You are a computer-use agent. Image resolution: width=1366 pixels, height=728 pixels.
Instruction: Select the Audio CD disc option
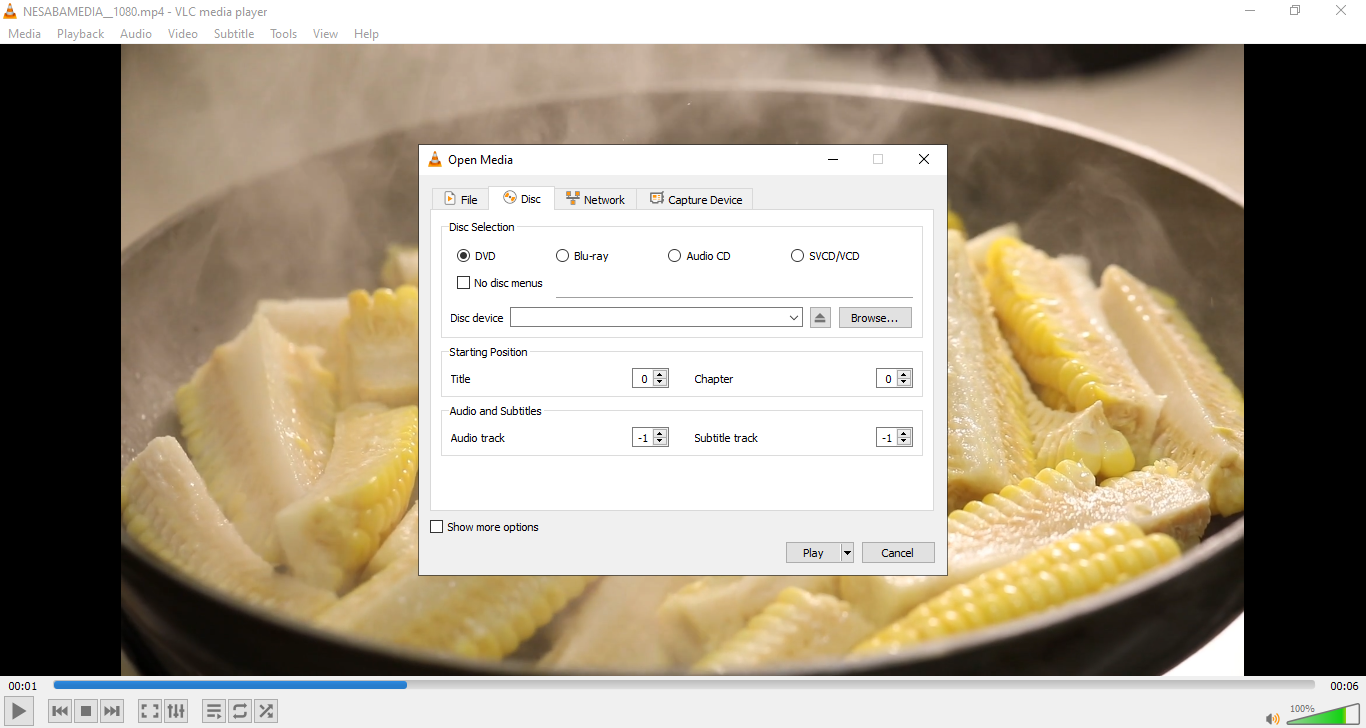675,256
